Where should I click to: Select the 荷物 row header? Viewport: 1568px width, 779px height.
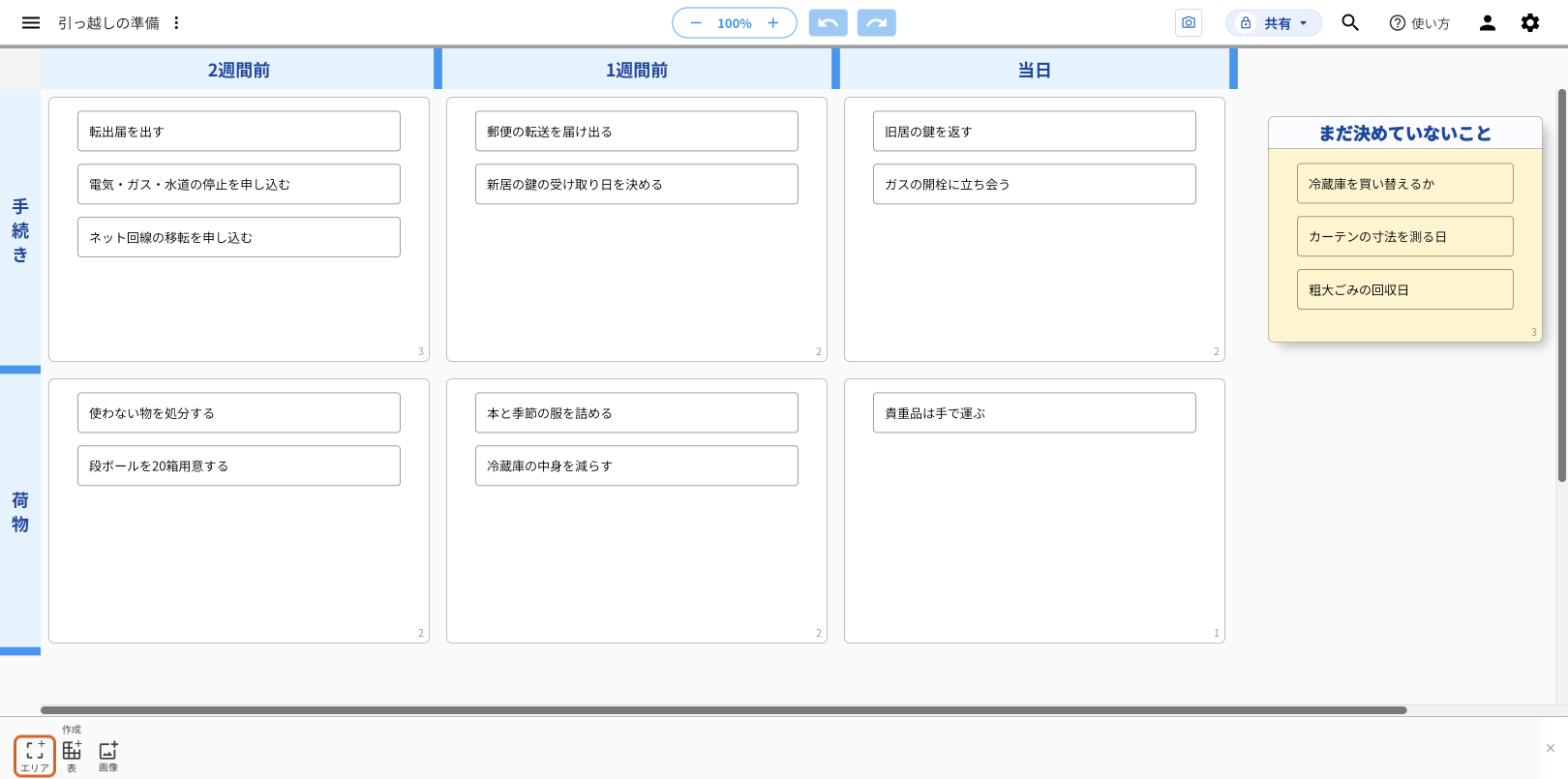[x=20, y=512]
